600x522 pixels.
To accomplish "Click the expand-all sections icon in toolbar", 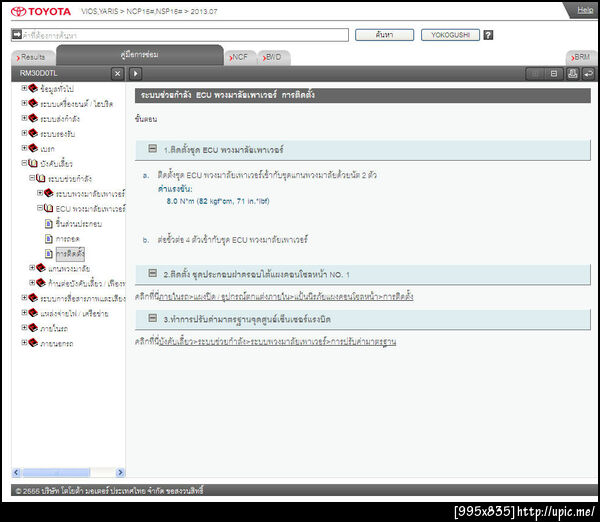I will (535, 73).
